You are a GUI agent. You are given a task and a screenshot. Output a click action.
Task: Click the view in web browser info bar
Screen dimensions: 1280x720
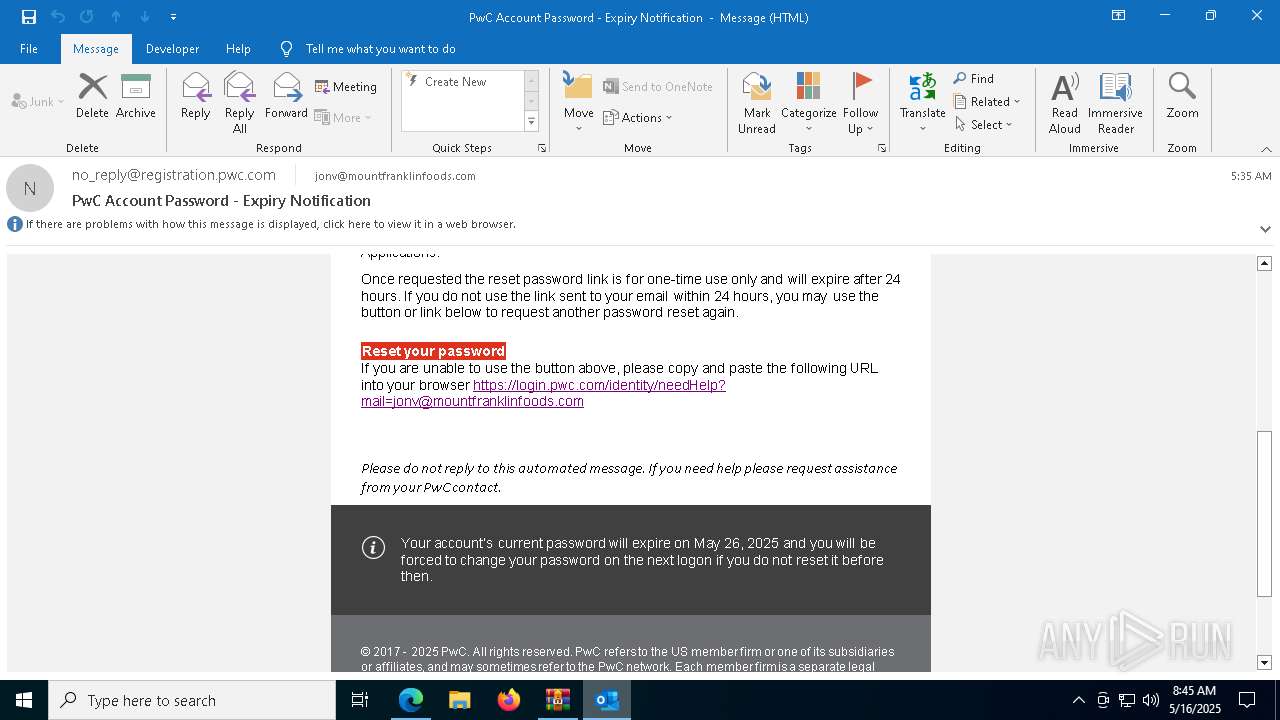(270, 224)
